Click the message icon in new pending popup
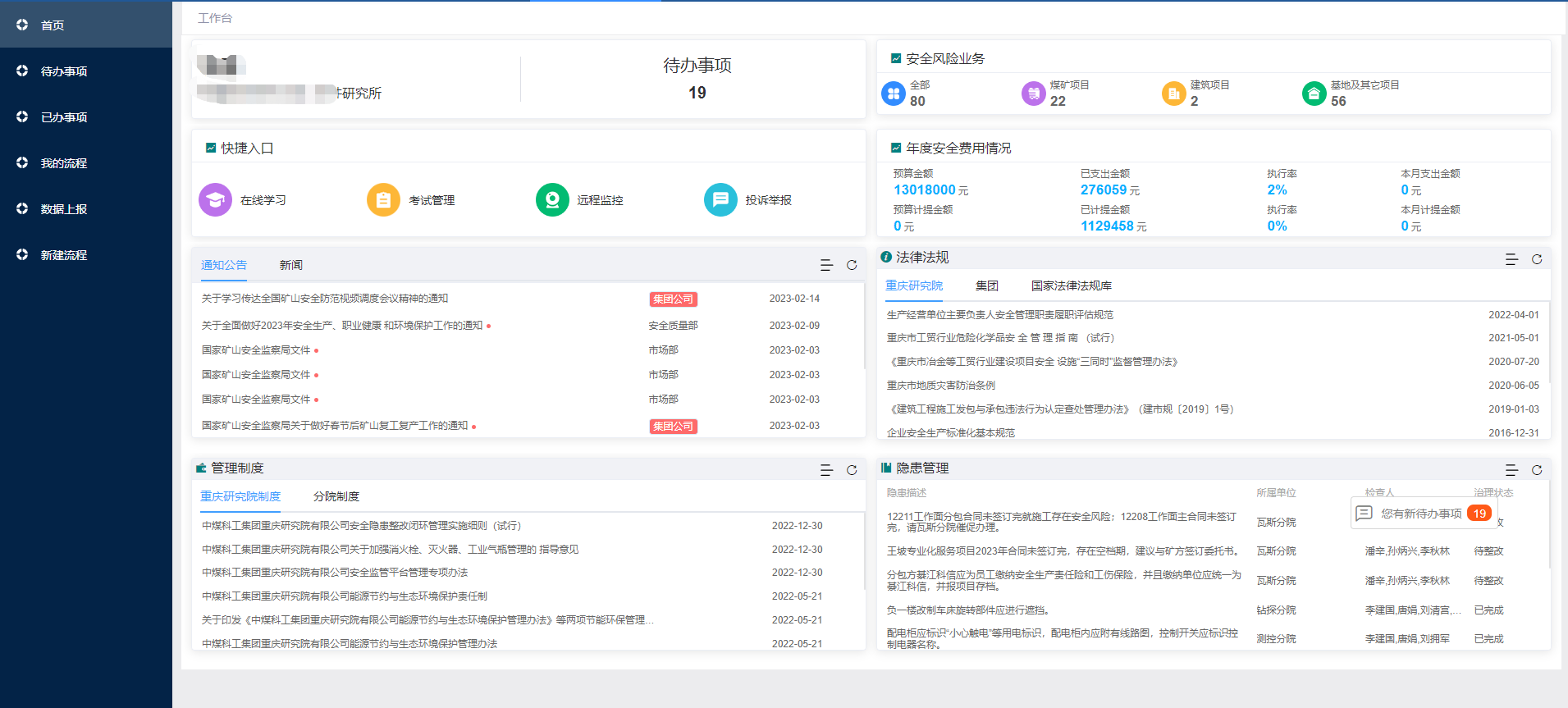Image resolution: width=1568 pixels, height=708 pixels. click(x=1364, y=514)
